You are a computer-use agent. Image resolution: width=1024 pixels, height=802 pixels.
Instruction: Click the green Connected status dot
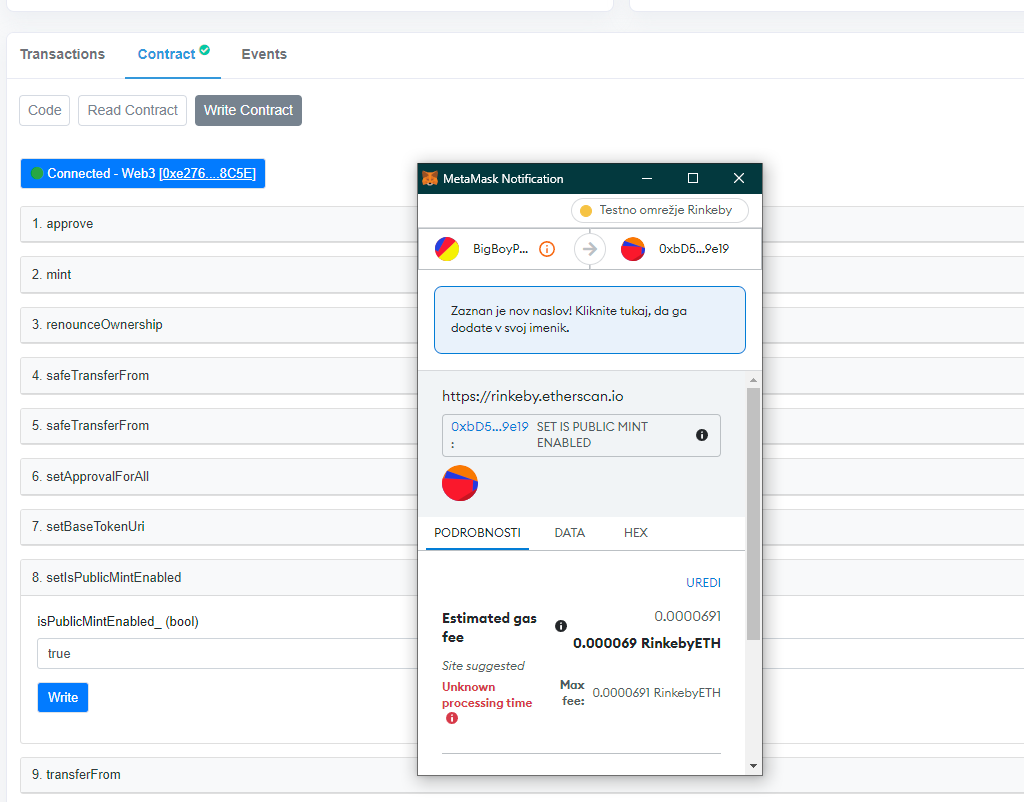coord(38,173)
